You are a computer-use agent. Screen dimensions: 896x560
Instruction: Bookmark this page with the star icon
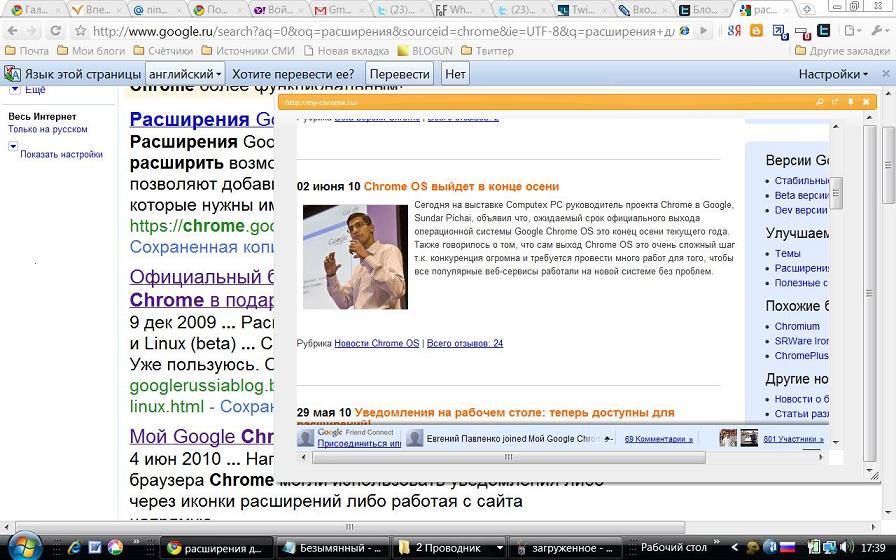point(81,31)
